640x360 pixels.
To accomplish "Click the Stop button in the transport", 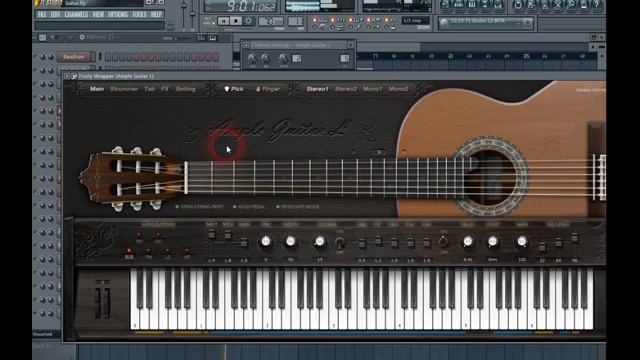I will [x=236, y=21].
